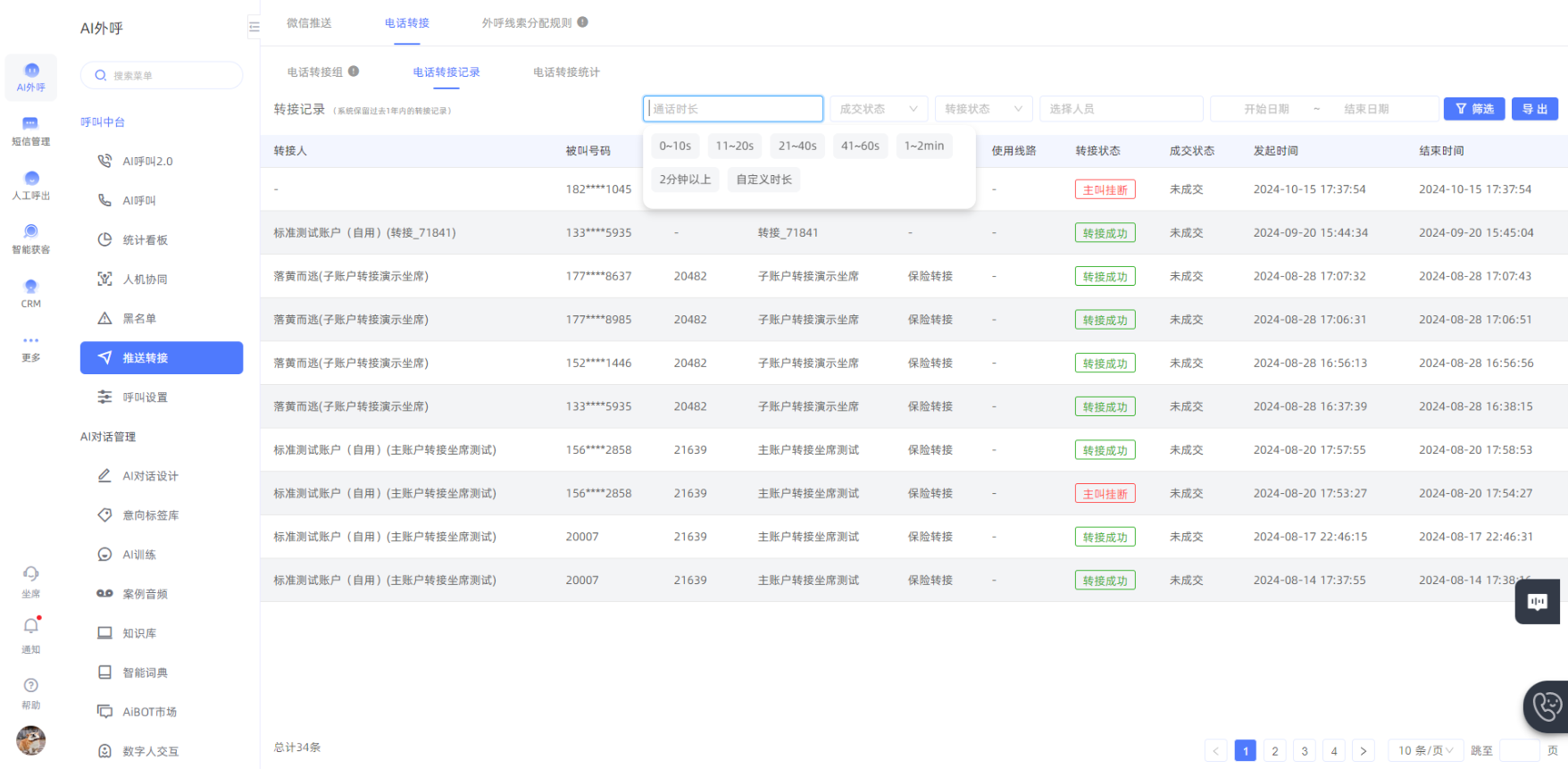Pick the 自定义时长 duration option
This screenshot has height=769, width=1568.
(763, 180)
